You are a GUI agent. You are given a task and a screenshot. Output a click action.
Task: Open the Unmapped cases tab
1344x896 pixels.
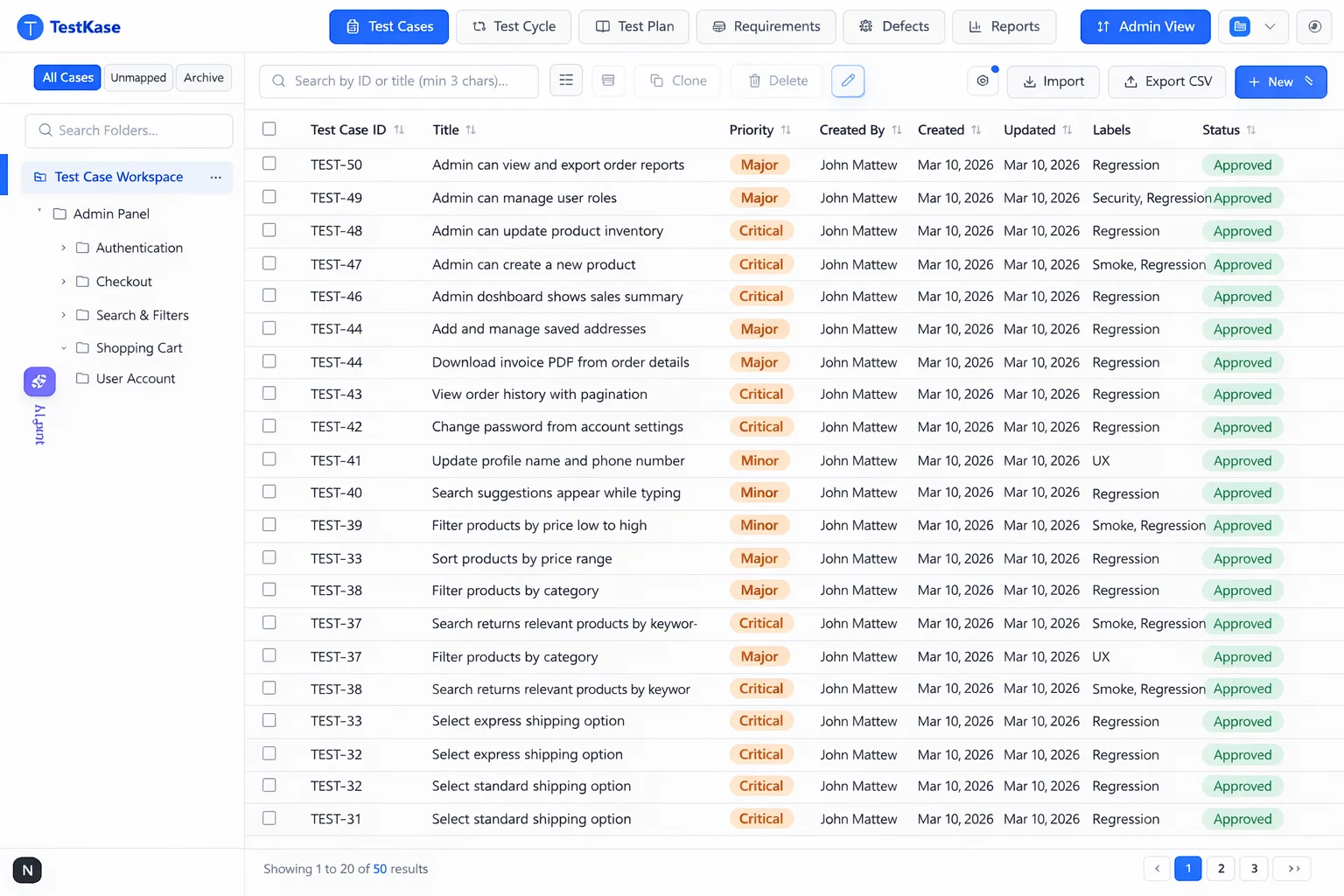pyautogui.click(x=138, y=77)
